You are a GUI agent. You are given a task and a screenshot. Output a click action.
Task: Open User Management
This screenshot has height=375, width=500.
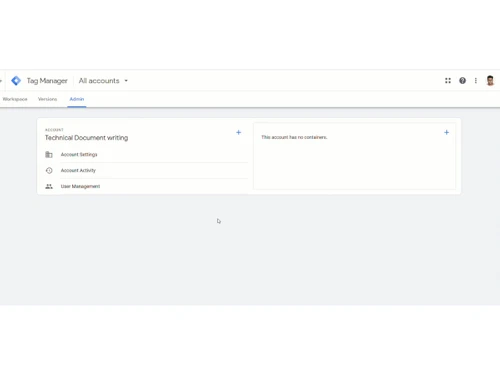80,186
